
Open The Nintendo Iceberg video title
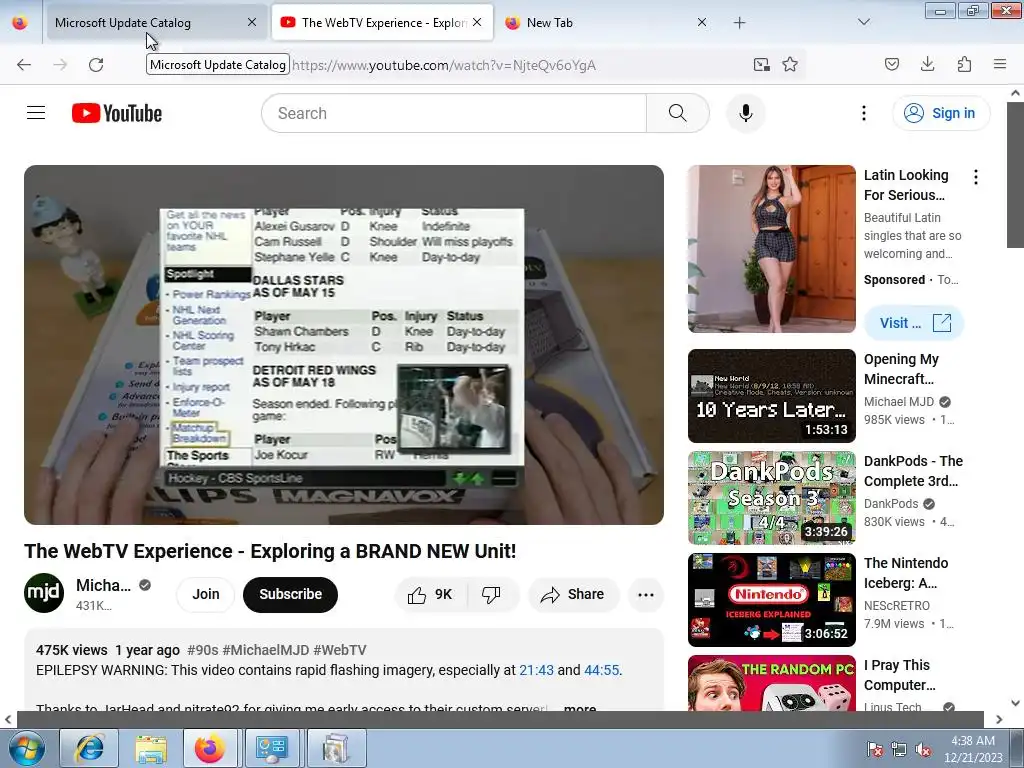tap(906, 573)
